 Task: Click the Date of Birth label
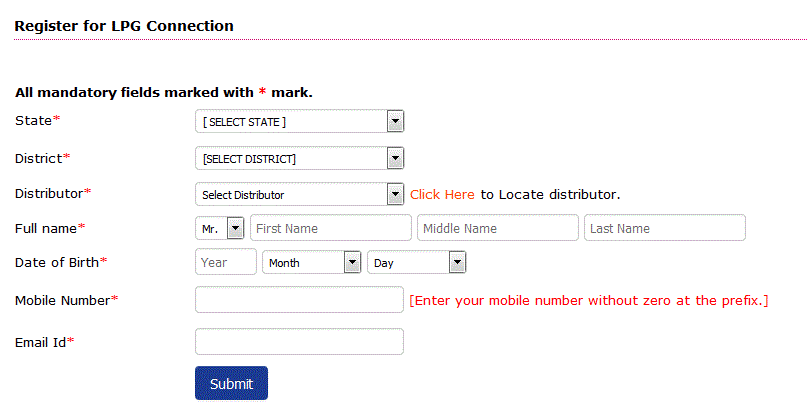click(57, 263)
